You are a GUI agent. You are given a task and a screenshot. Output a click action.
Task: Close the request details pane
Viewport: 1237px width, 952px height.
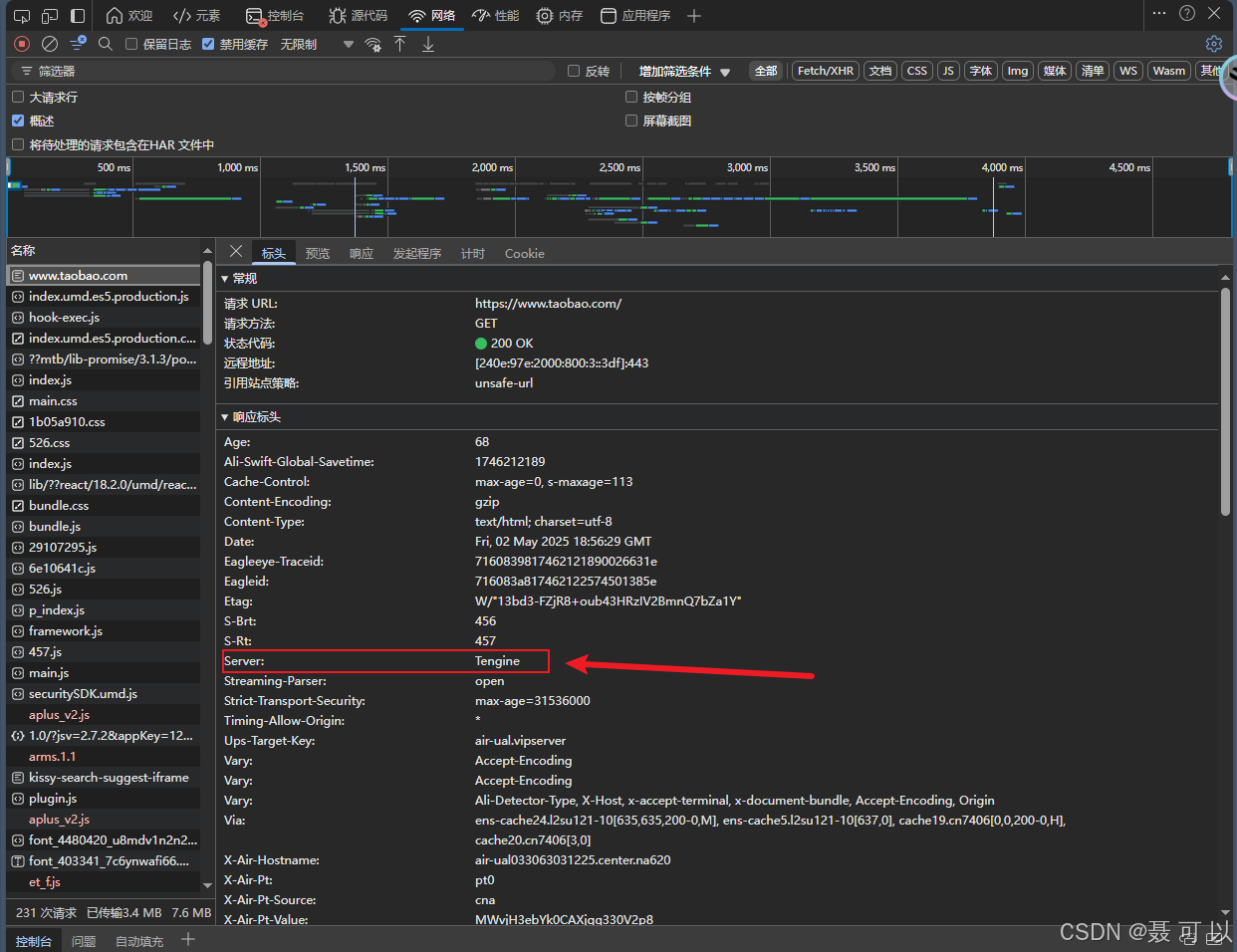[236, 251]
